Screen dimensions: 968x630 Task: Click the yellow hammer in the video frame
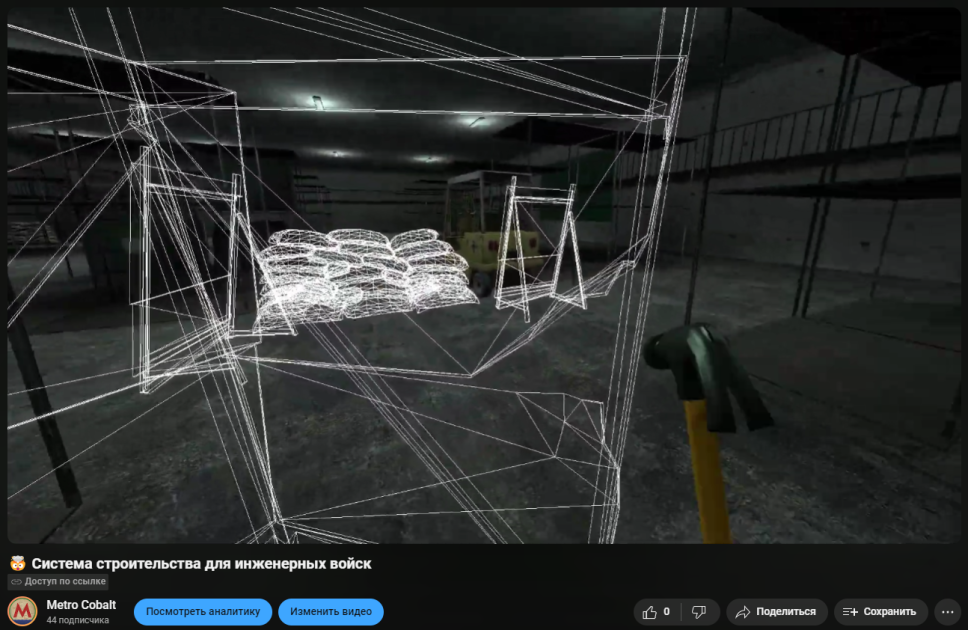707,426
